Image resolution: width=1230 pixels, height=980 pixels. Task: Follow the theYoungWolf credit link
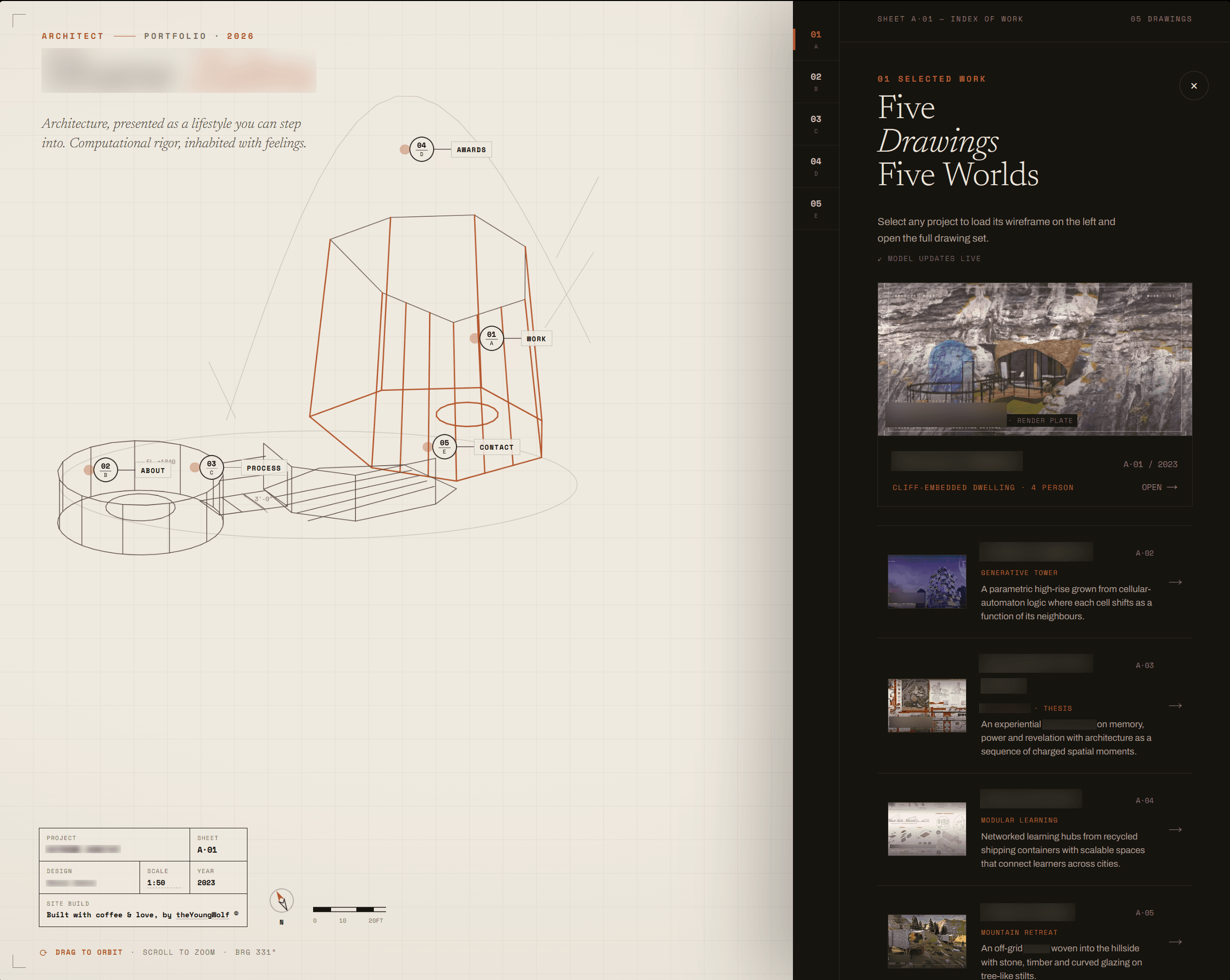[203, 914]
